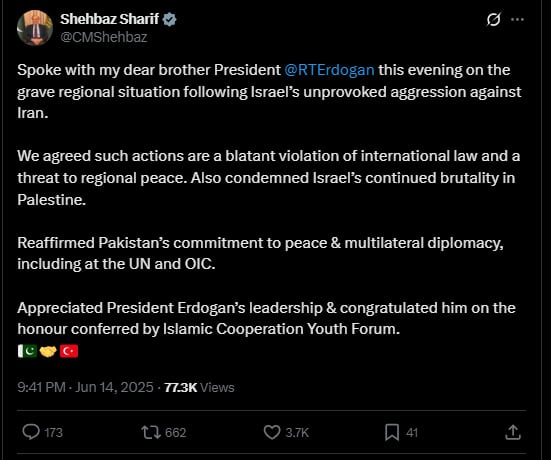This screenshot has height=460, width=551.
Task: Click the 9:41 PM Jun 14, 2025 timestamp
Action: click(x=85, y=387)
